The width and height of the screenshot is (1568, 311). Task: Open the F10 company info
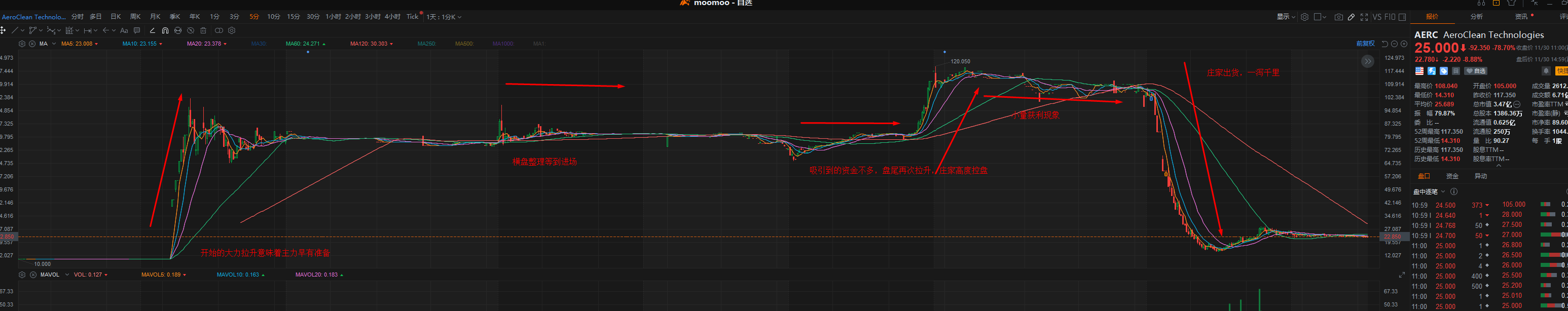coord(1390,17)
